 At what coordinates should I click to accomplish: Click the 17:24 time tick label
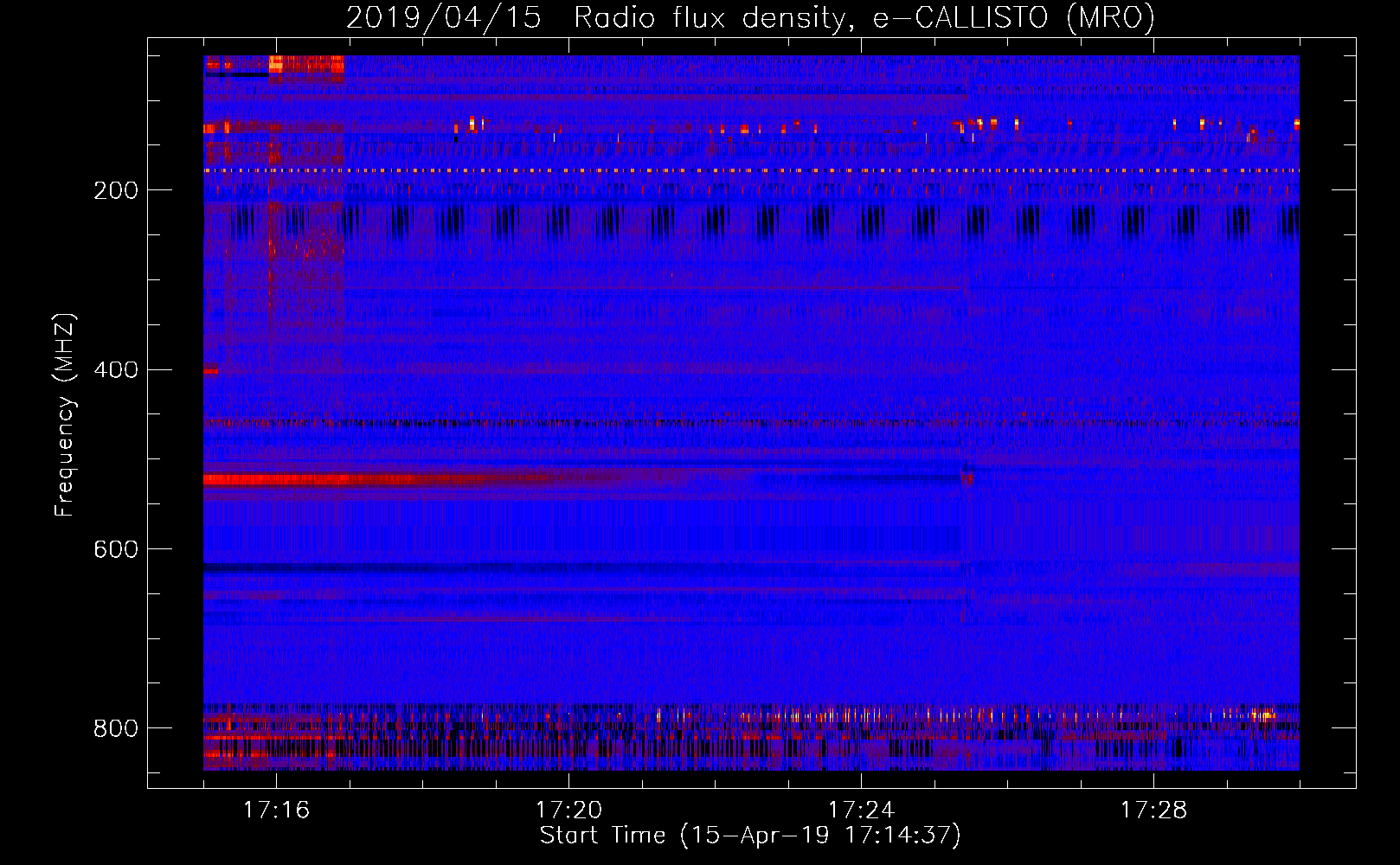[861, 810]
